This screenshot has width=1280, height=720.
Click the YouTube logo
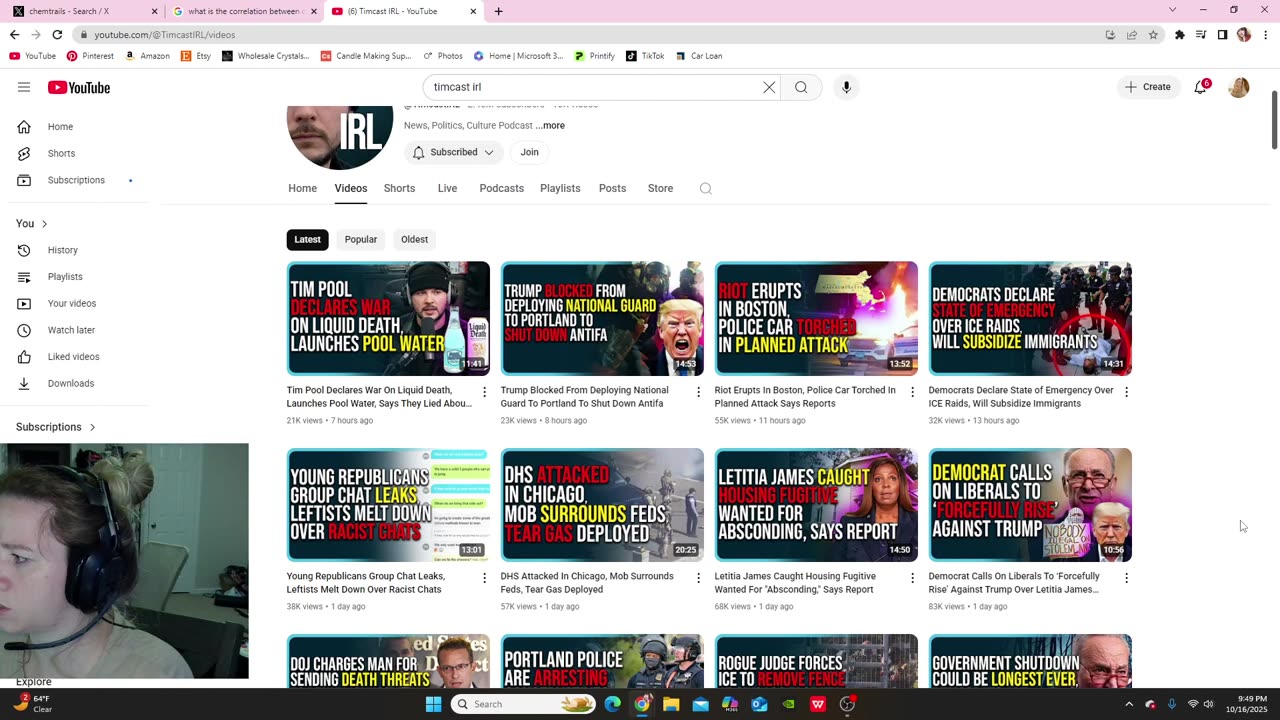click(79, 88)
